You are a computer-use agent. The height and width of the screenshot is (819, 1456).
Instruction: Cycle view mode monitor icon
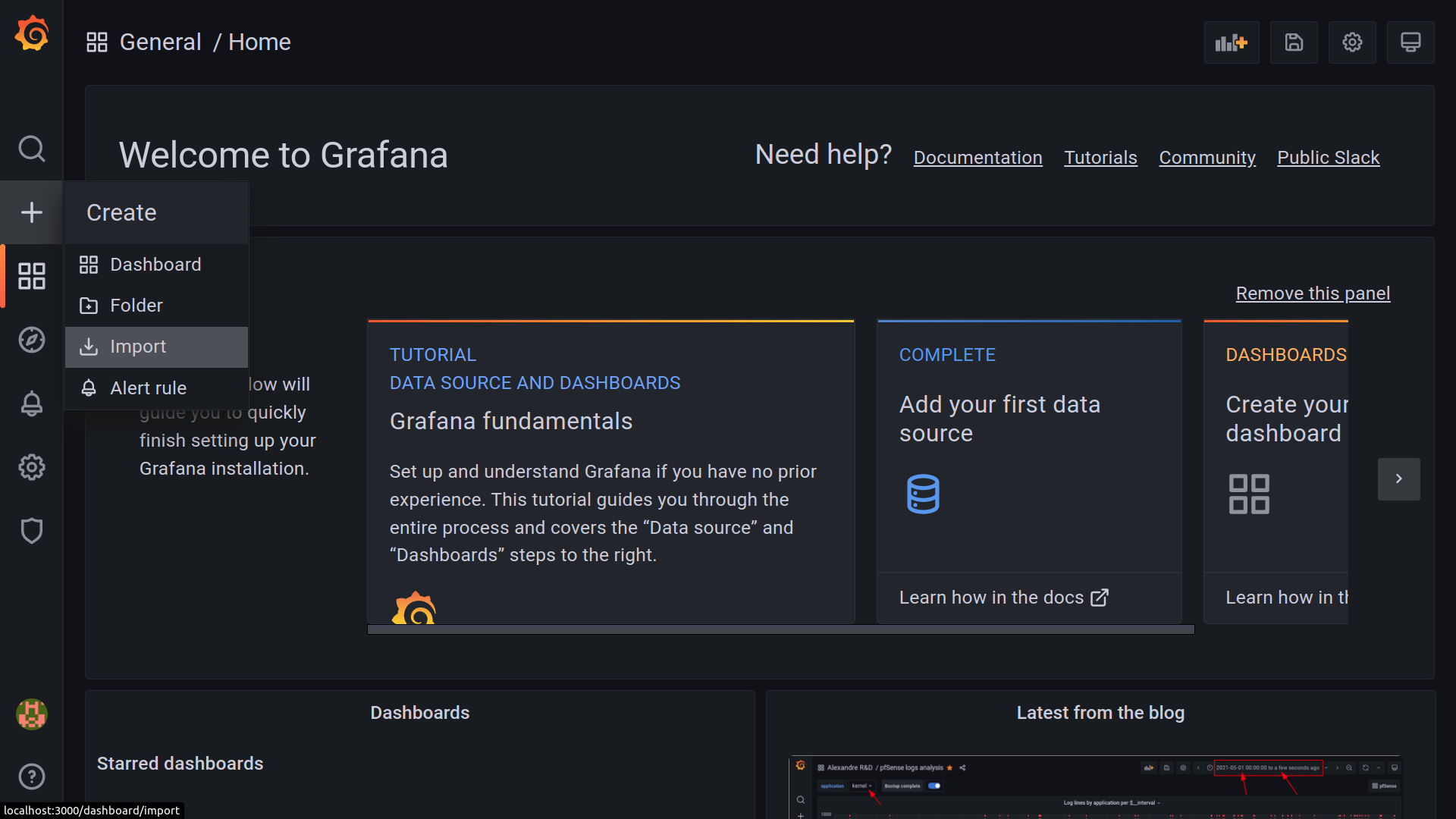pos(1410,42)
